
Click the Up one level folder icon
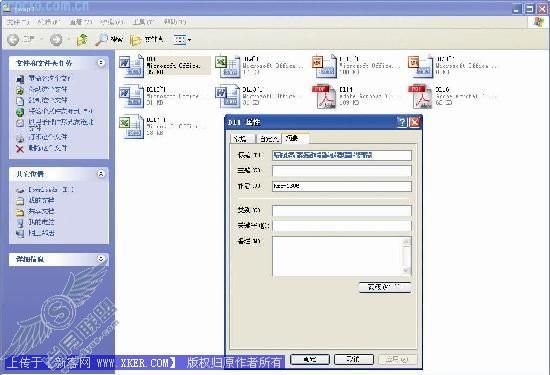tap(82, 40)
